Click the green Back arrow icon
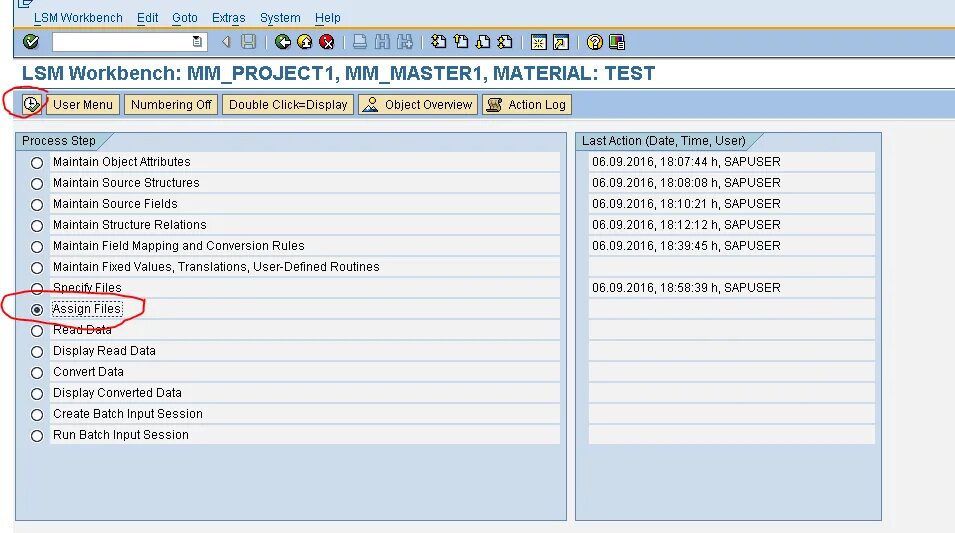The image size is (955, 533). click(283, 41)
